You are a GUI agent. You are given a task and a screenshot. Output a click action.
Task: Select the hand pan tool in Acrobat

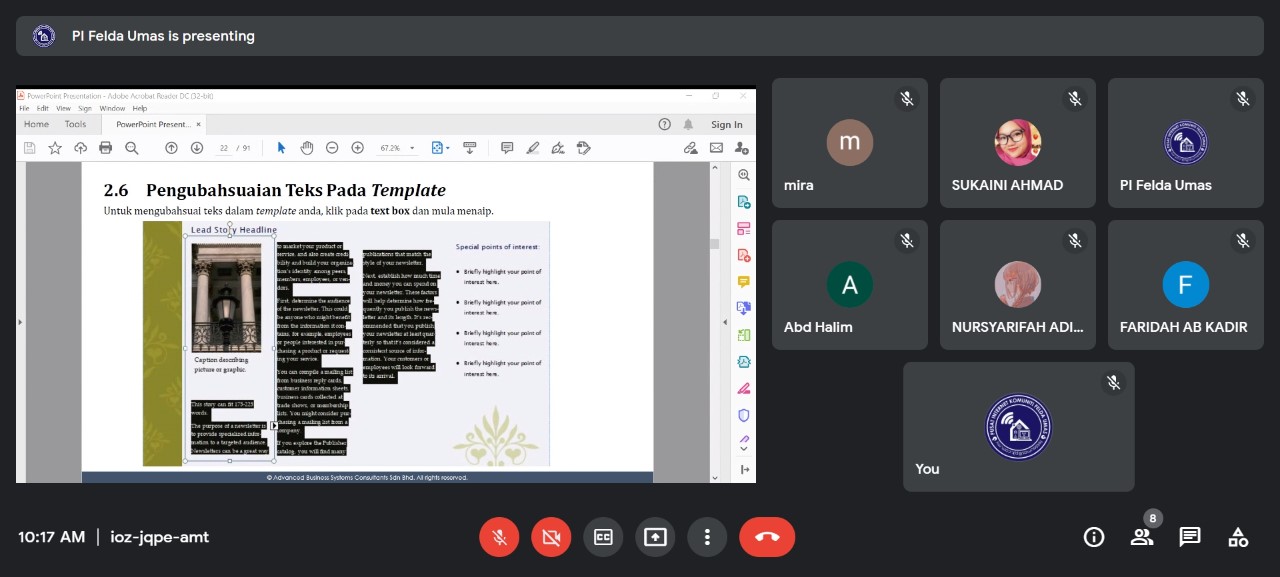click(307, 148)
